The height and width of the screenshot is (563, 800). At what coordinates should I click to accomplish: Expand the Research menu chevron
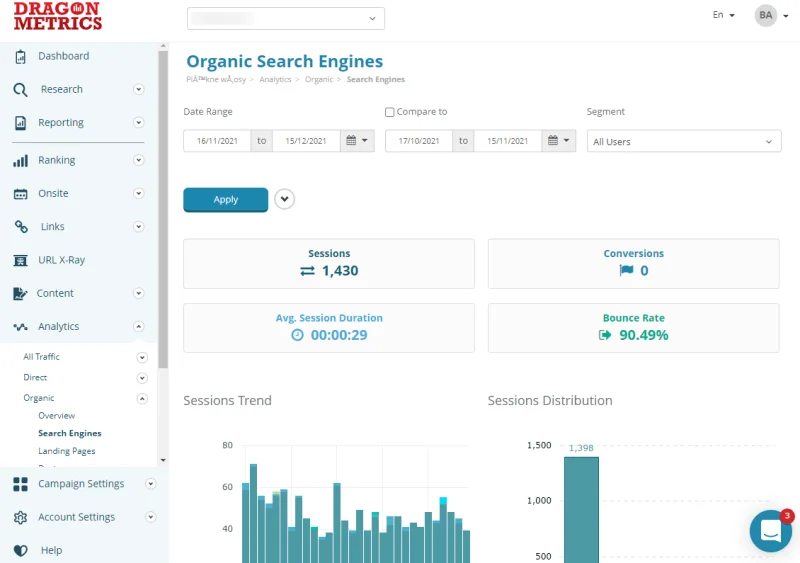[138, 89]
